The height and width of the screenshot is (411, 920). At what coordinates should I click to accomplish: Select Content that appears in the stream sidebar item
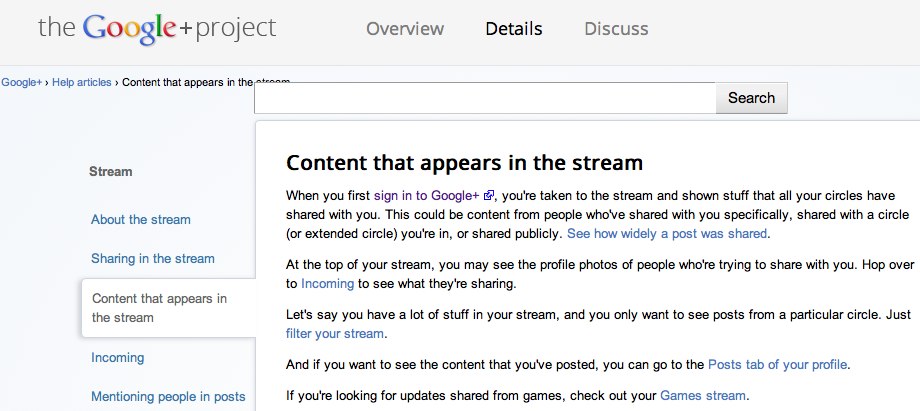169,308
